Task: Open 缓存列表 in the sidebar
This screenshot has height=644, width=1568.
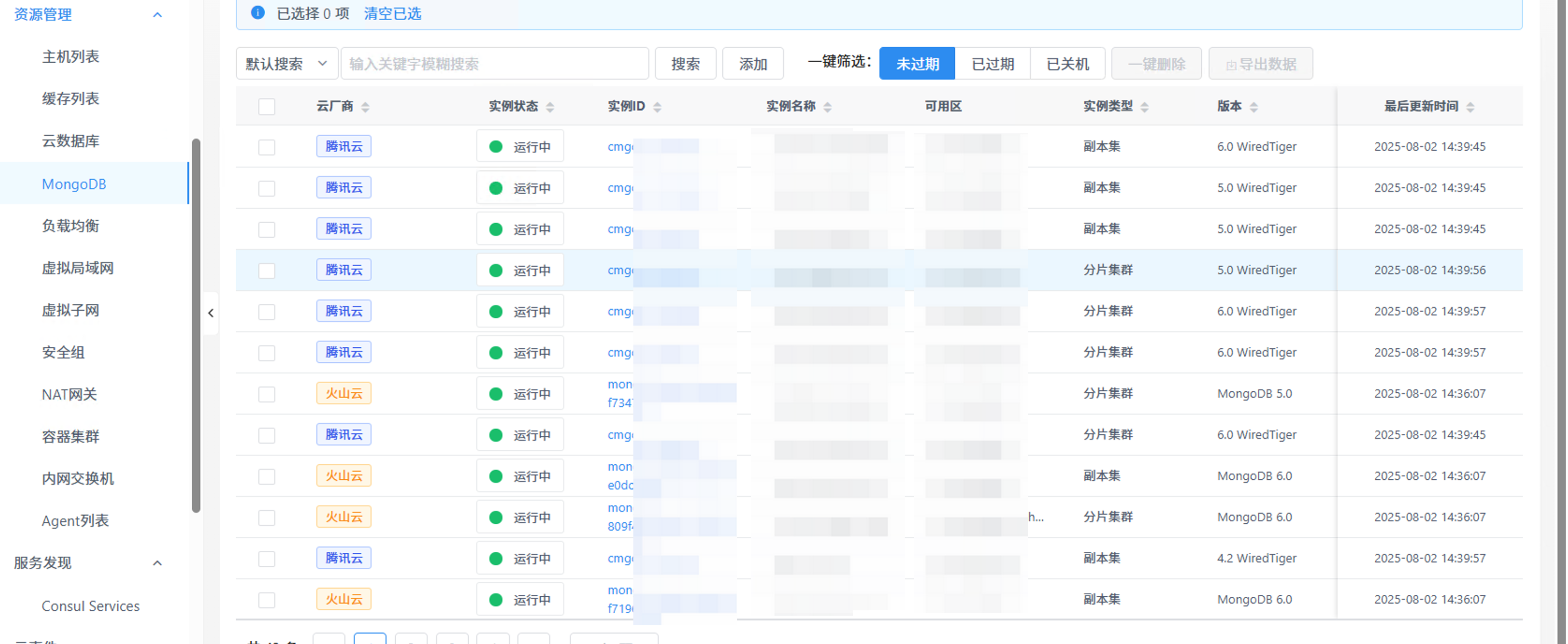Action: 71,99
